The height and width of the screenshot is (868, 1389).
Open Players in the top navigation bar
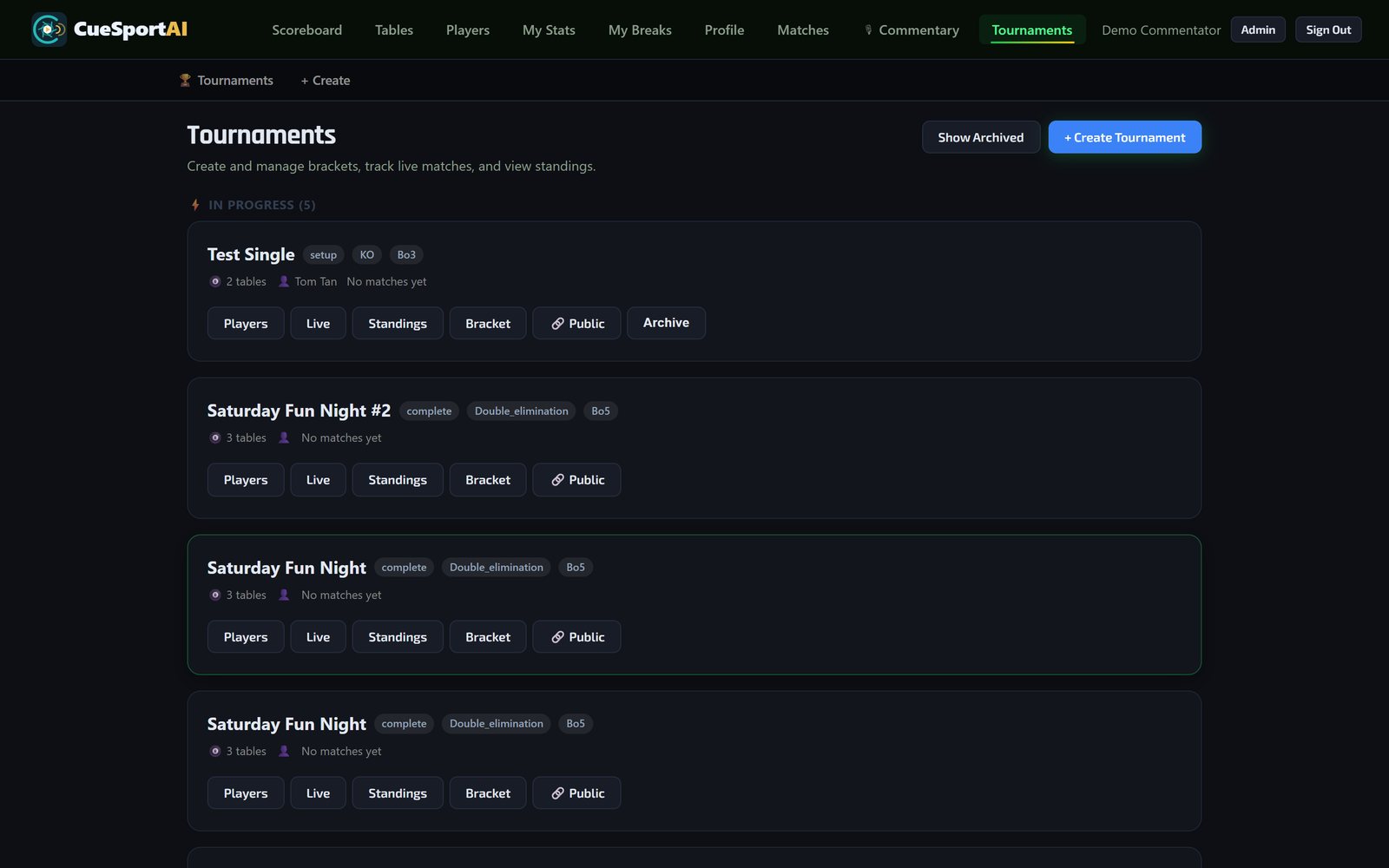coord(468,30)
